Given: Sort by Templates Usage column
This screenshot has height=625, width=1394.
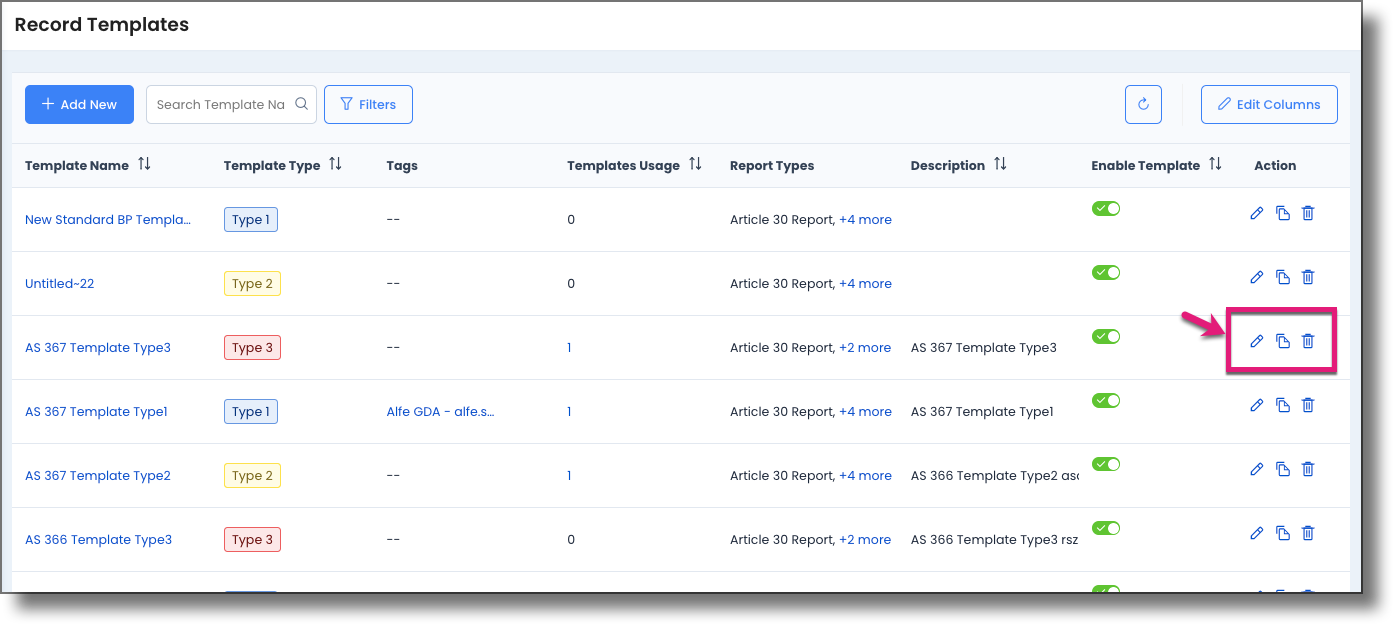Looking at the screenshot, I should (x=696, y=164).
